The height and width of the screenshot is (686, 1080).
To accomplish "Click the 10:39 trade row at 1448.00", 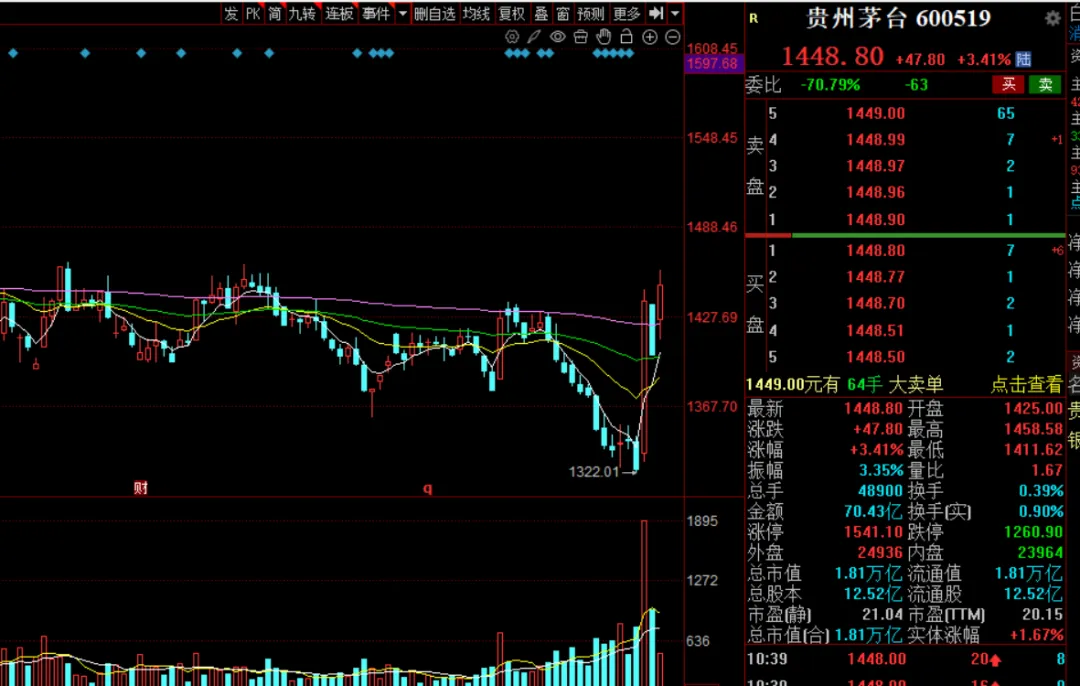I will (x=905, y=659).
